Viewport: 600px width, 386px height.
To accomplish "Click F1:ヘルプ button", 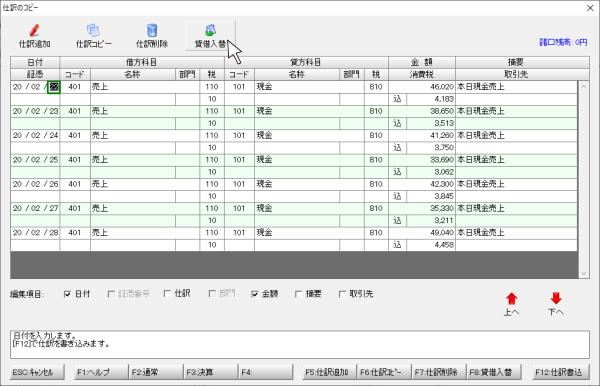I will [x=101, y=372].
